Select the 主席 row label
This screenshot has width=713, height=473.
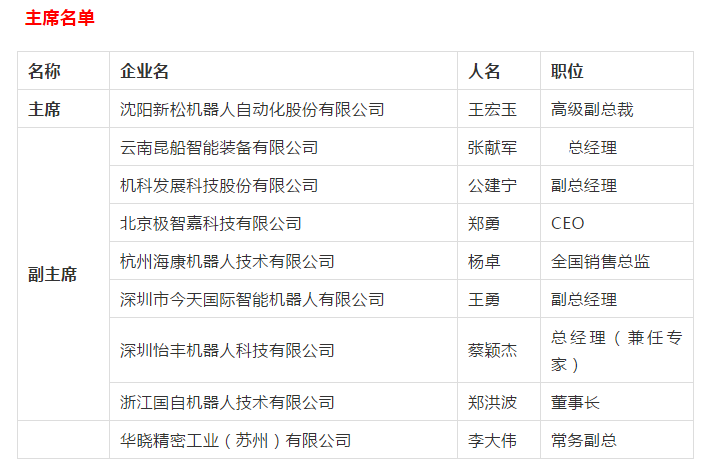tap(44, 109)
